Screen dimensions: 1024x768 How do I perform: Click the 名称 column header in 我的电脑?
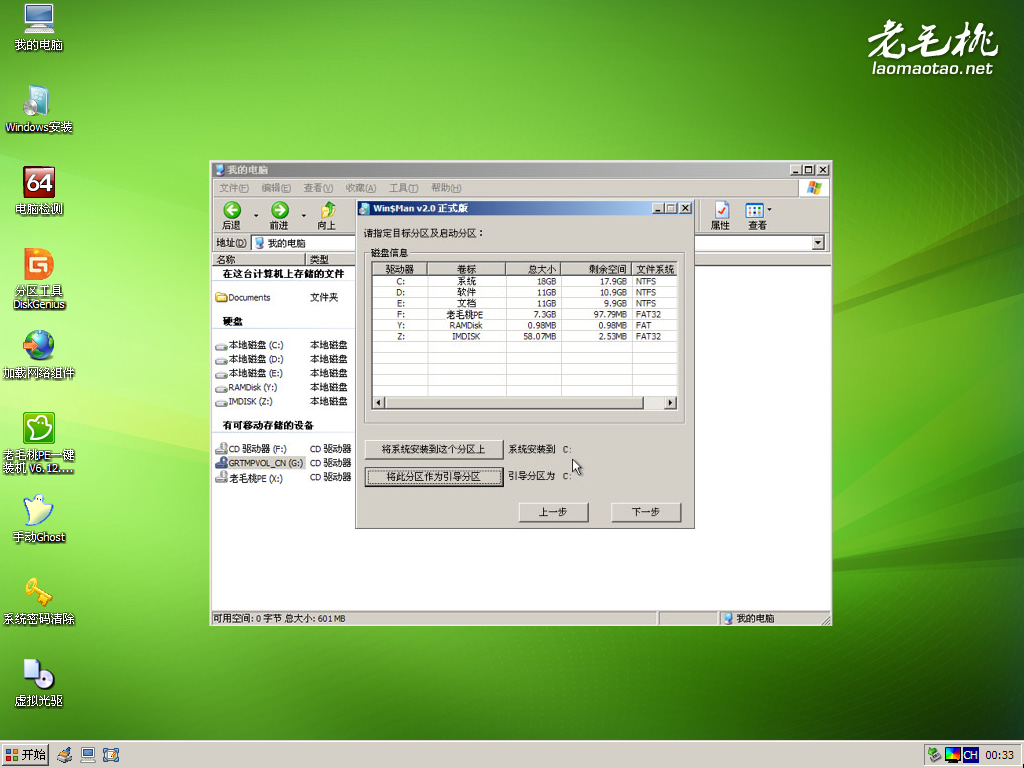tap(259, 259)
